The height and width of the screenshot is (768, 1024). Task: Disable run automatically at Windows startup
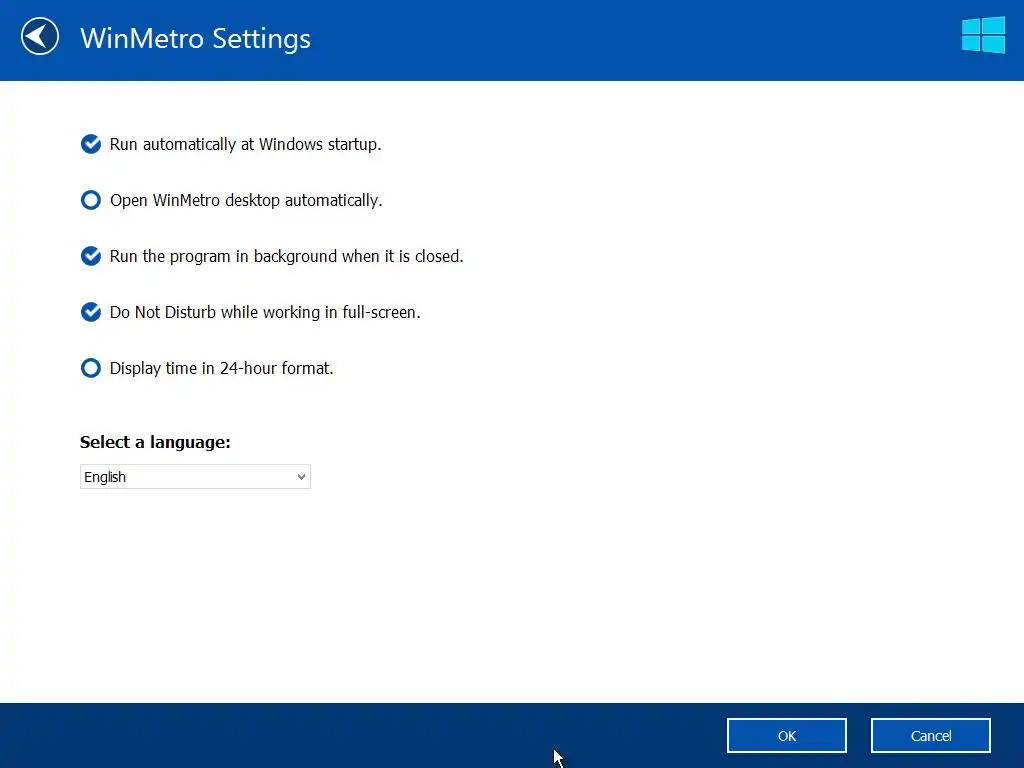pos(91,144)
